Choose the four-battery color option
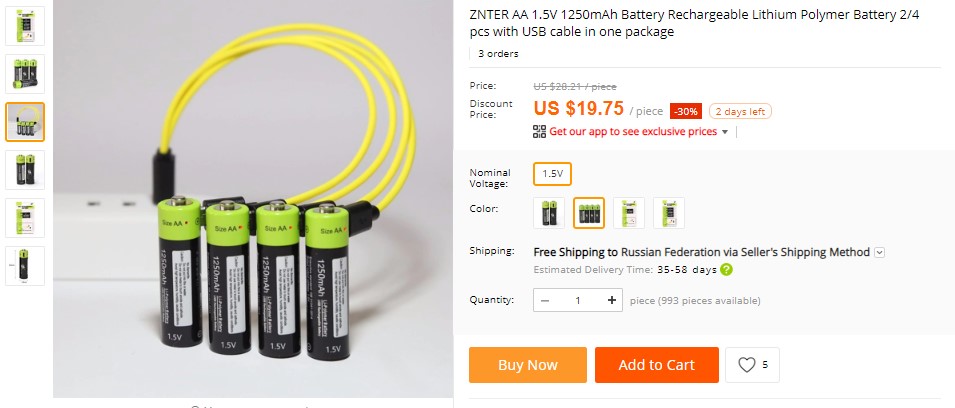The height and width of the screenshot is (408, 955). coord(589,213)
